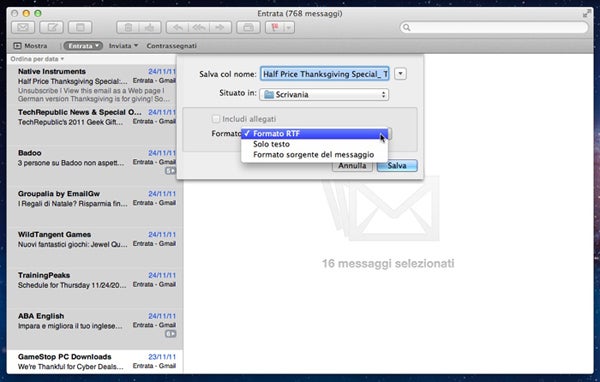The image size is (600, 382).
Task: Toggle full screen via top-right arrows
Action: (x=587, y=14)
